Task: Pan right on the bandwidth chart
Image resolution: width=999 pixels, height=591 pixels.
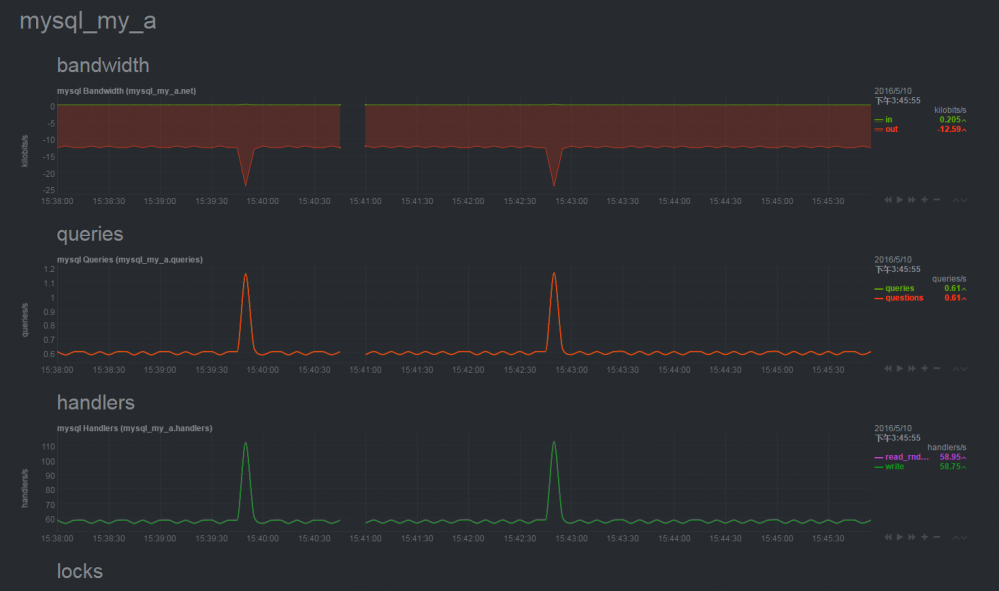Action: pos(912,200)
